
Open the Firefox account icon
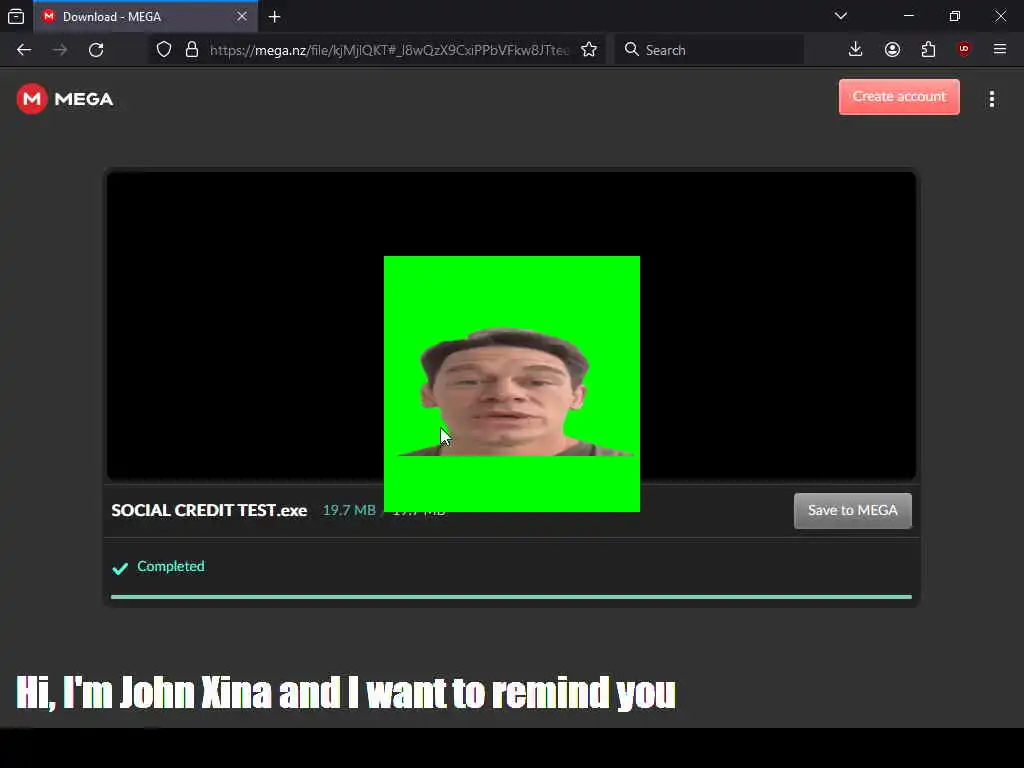point(892,50)
